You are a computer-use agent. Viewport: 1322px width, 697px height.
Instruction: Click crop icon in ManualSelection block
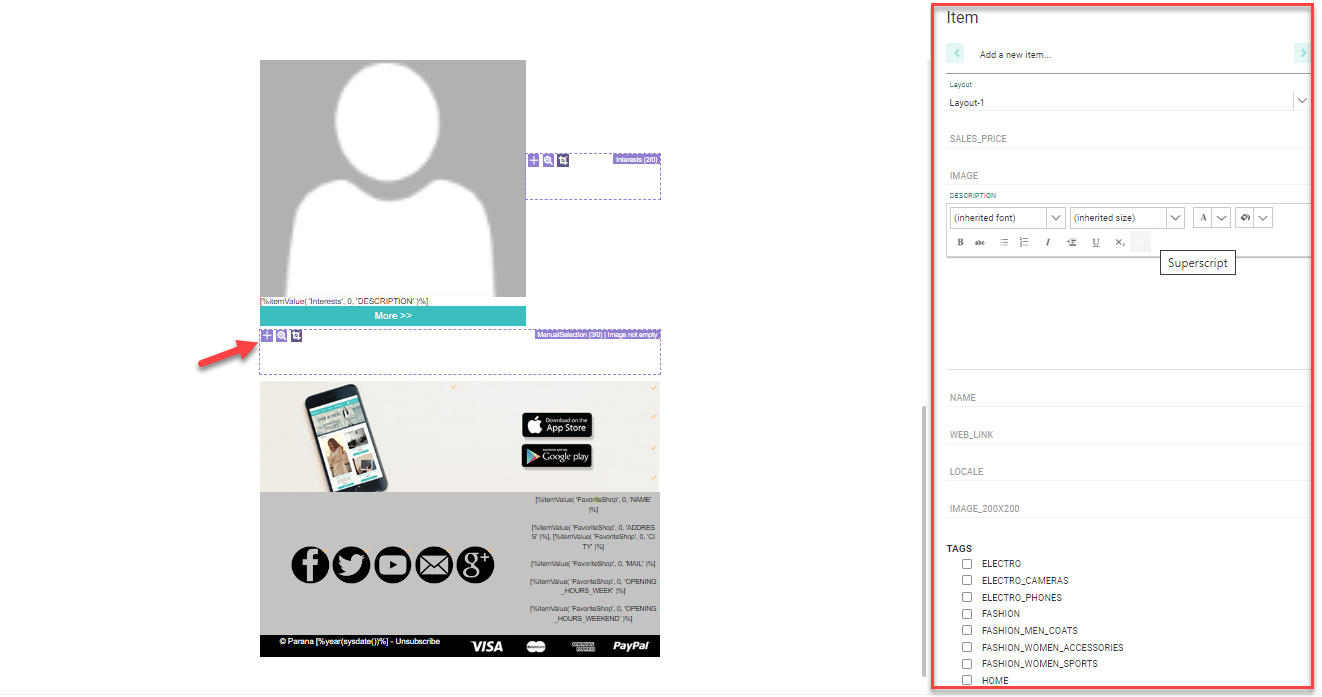point(297,336)
